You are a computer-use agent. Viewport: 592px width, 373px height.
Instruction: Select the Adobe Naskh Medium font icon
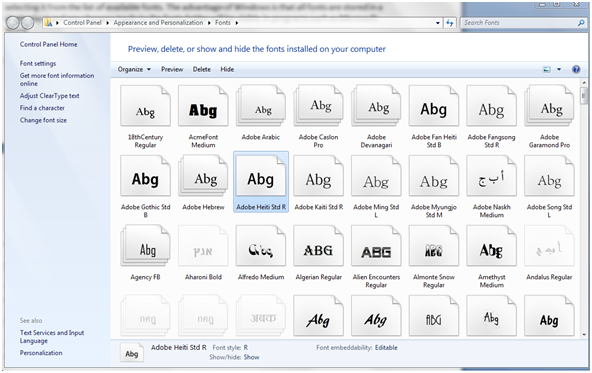click(x=492, y=176)
